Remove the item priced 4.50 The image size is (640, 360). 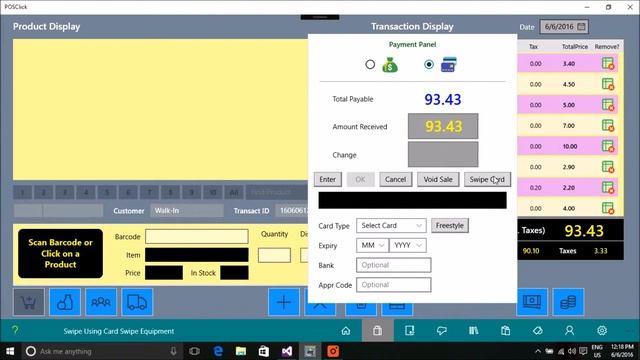tap(608, 84)
